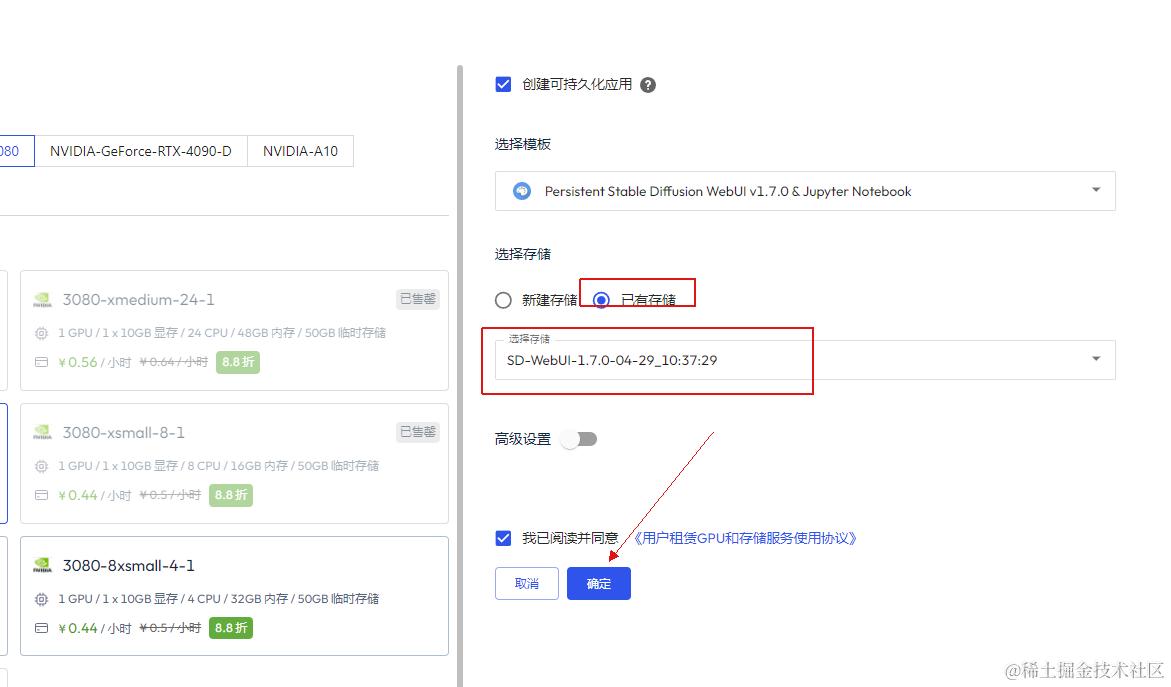Click the Stable Diffusion template logo icon
The height and width of the screenshot is (687, 1171).
(522, 191)
